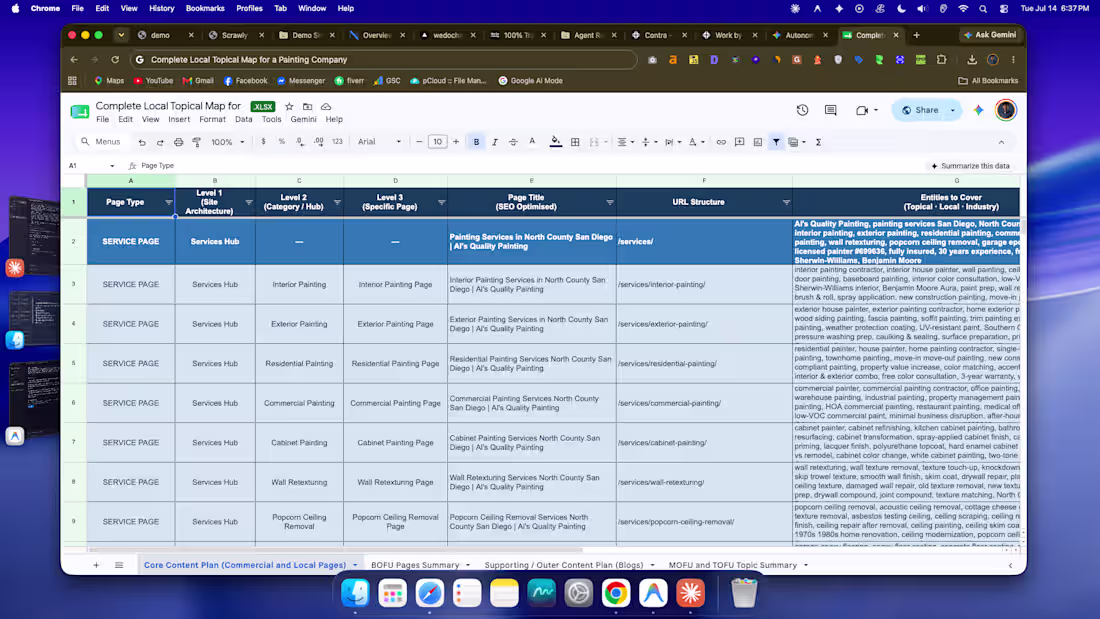Click the font size input field

pyautogui.click(x=437, y=142)
